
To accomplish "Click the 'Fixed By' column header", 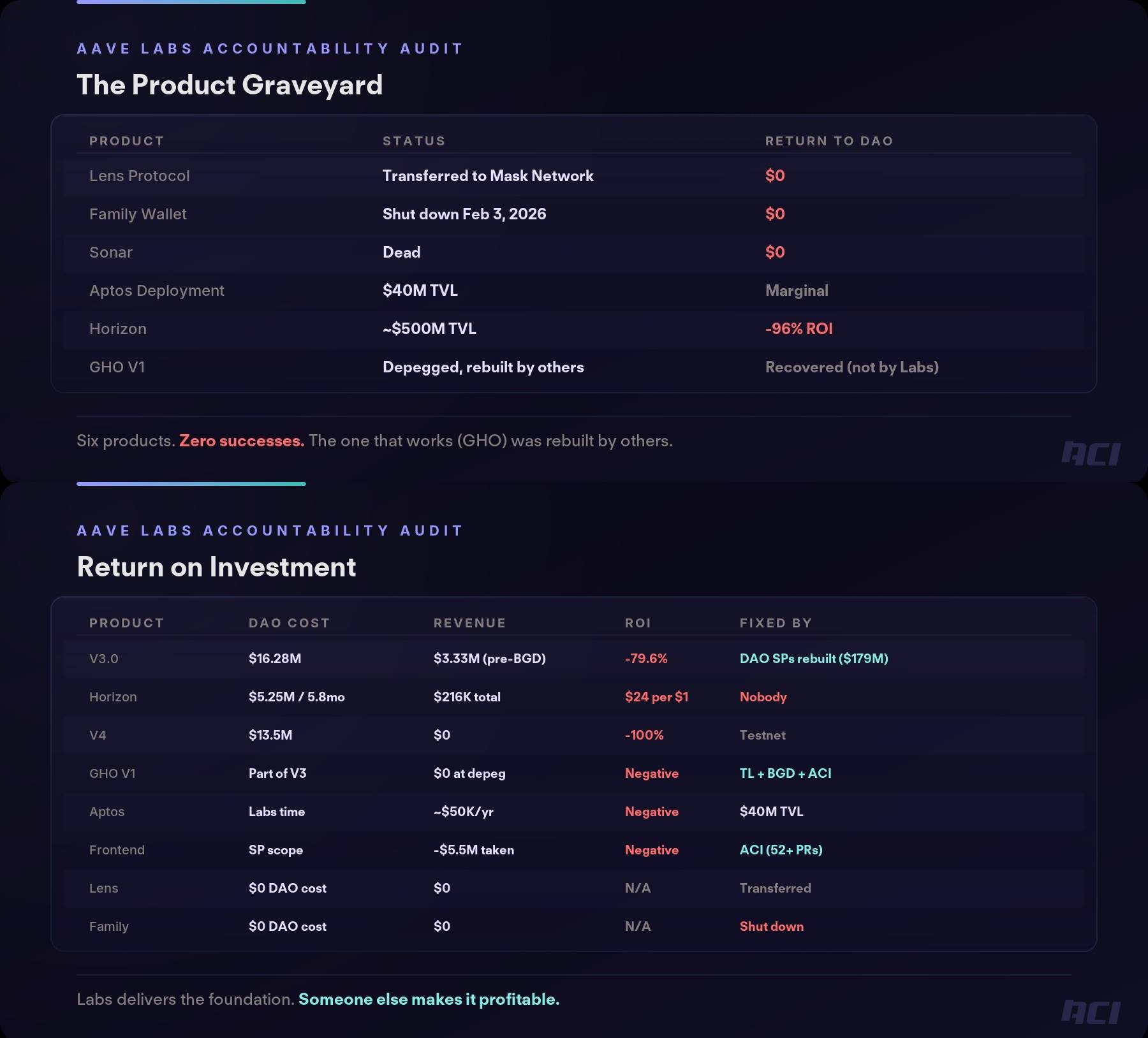I will 776,623.
